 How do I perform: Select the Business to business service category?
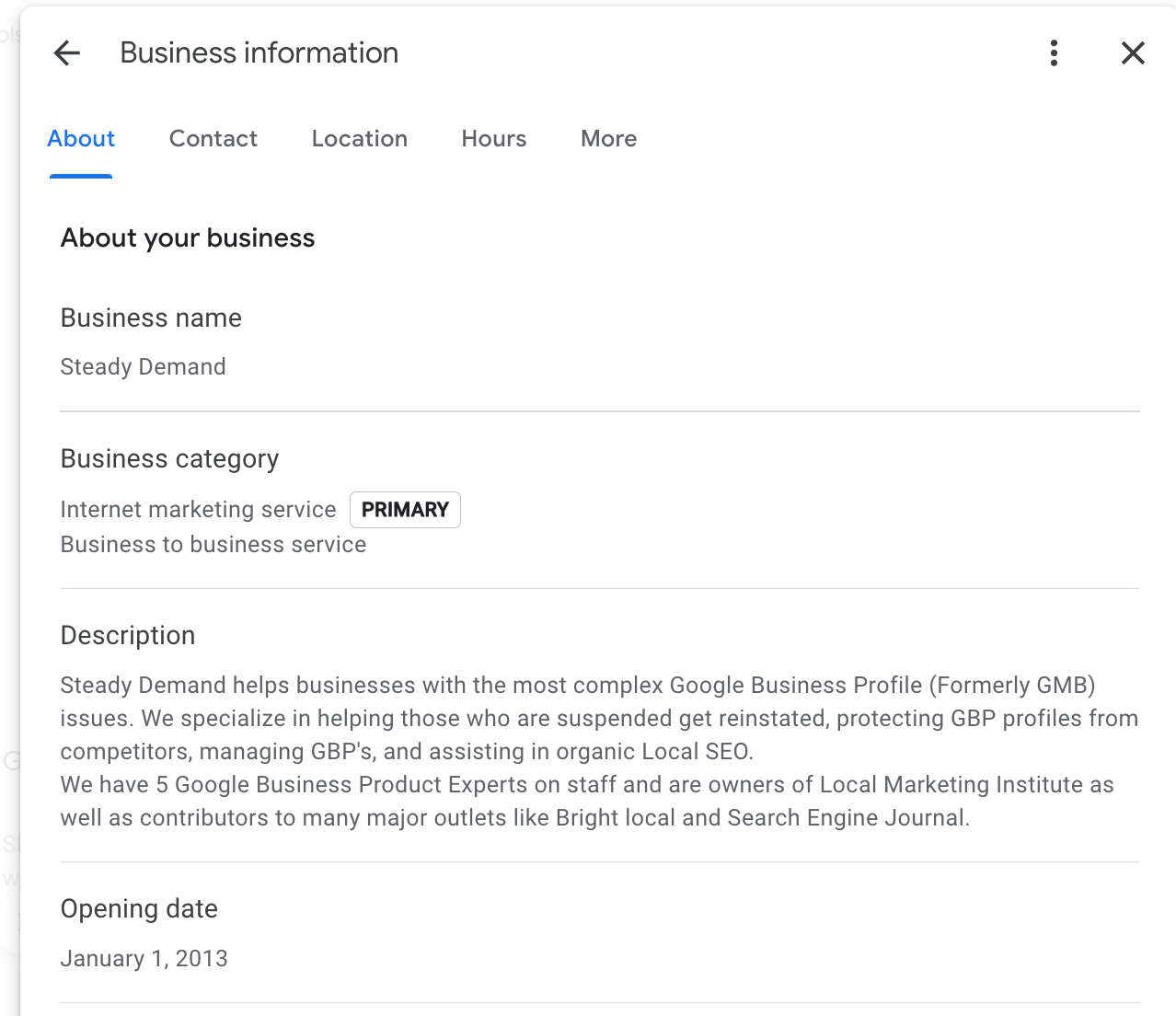click(213, 545)
